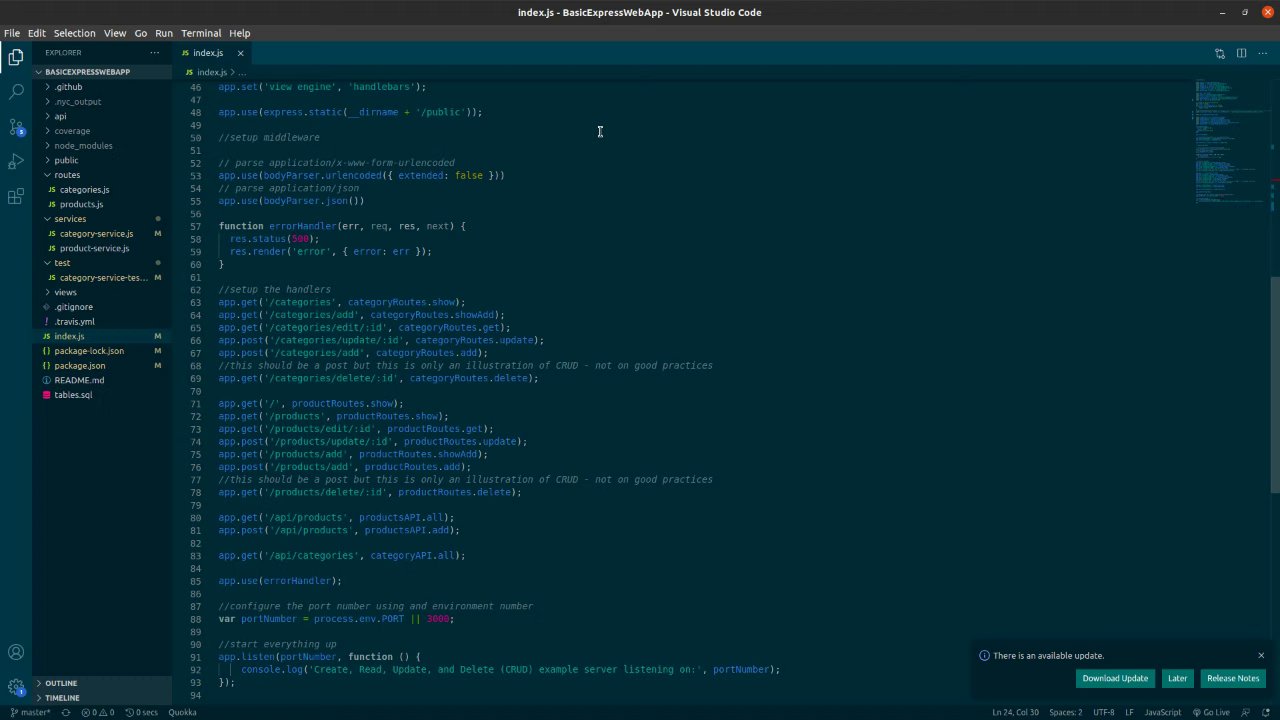The image size is (1280, 720).
Task: Collapse the services folder
Action: click(x=70, y=219)
